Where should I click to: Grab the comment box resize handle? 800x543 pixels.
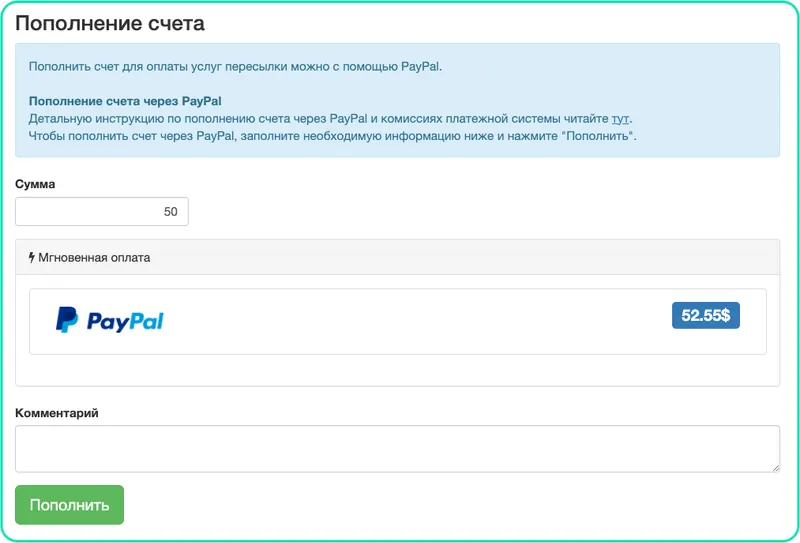coord(776,467)
